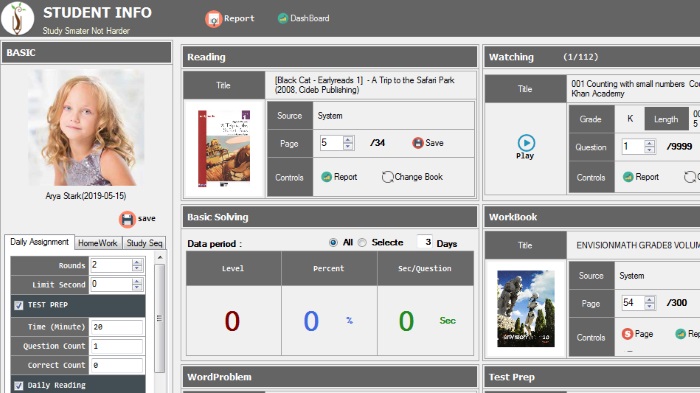This screenshot has height=393, width=700.
Task: Click the Level value 0
Action: click(232, 321)
